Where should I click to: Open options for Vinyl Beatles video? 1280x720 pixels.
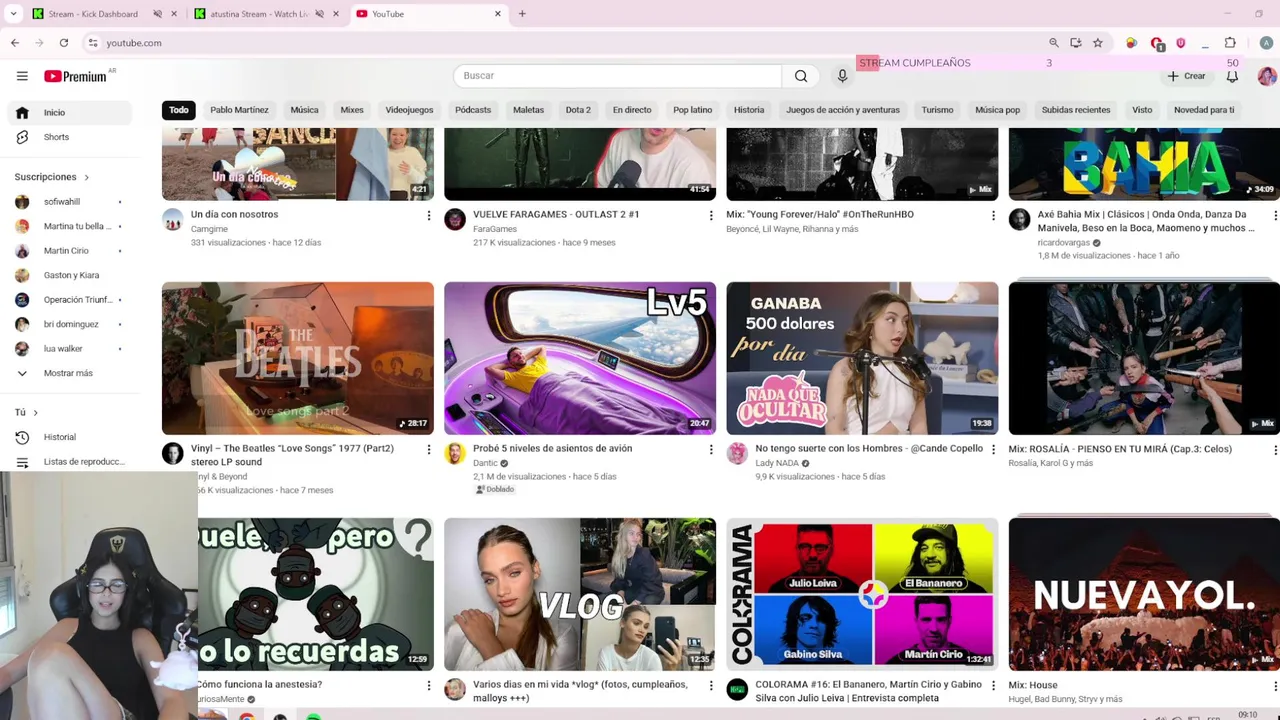point(429,450)
